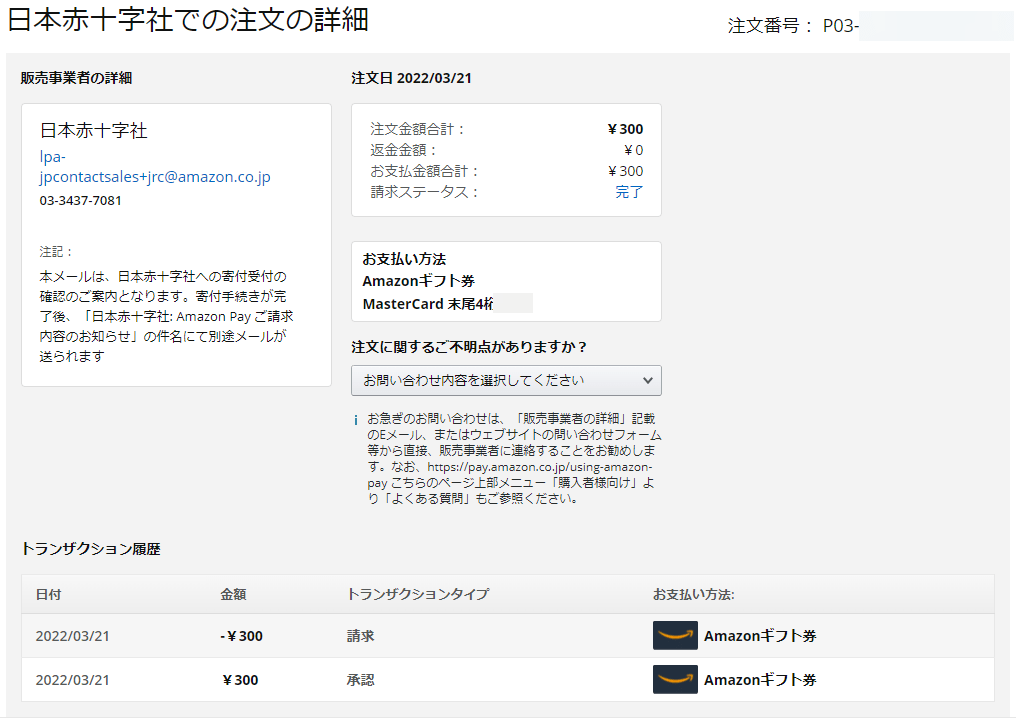Click Amazonギフト券 under お支払い方法 heading

[419, 281]
